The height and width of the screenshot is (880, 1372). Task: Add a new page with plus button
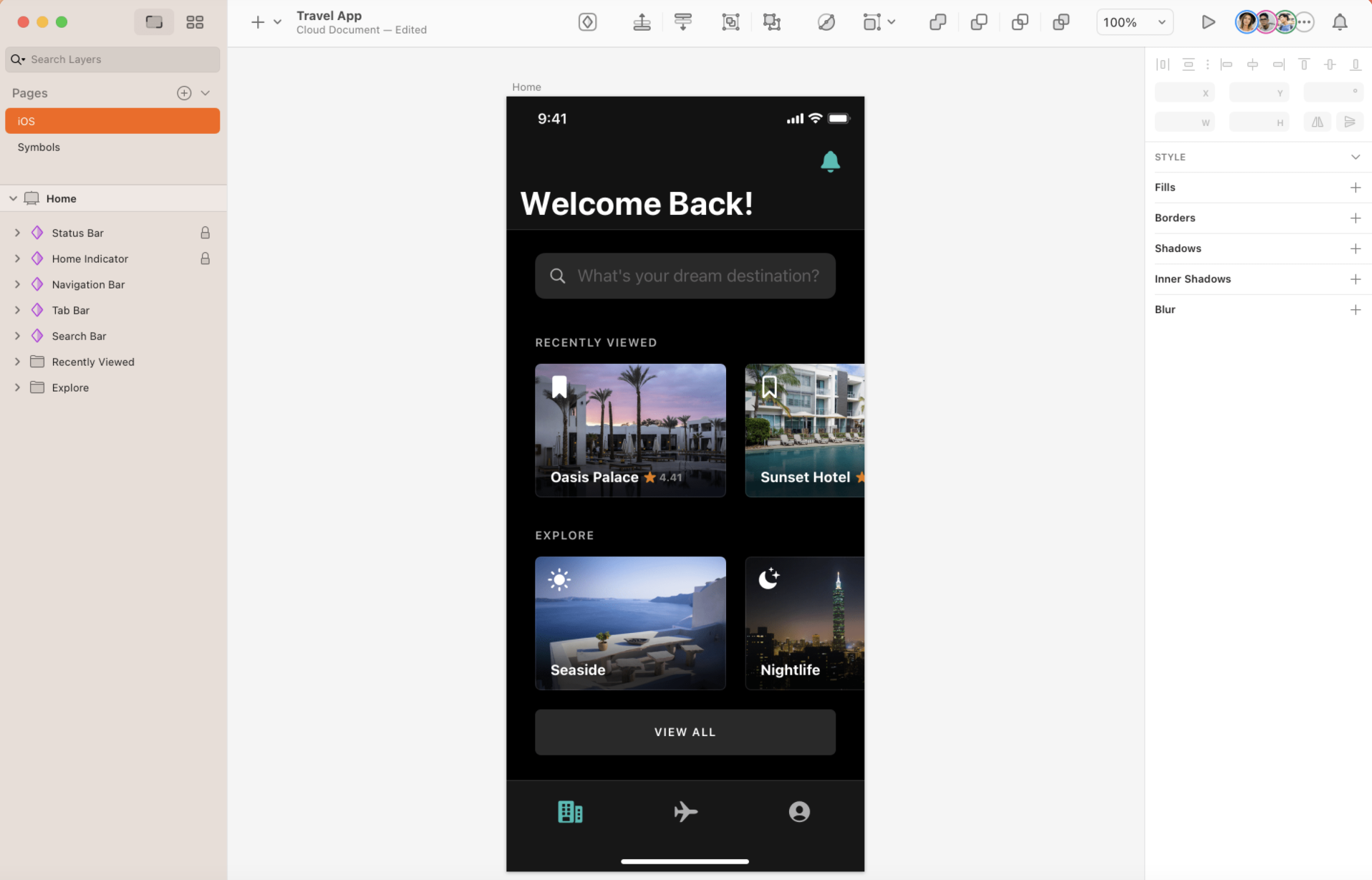click(x=184, y=93)
